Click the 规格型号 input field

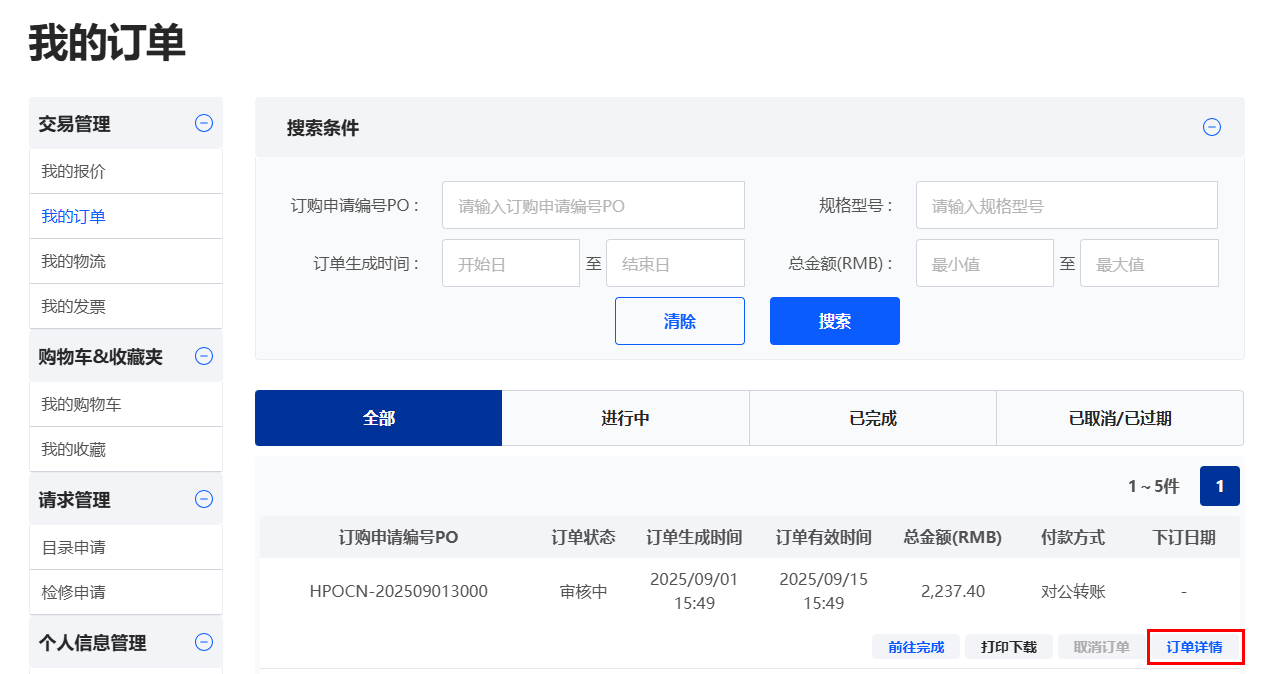click(1066, 205)
